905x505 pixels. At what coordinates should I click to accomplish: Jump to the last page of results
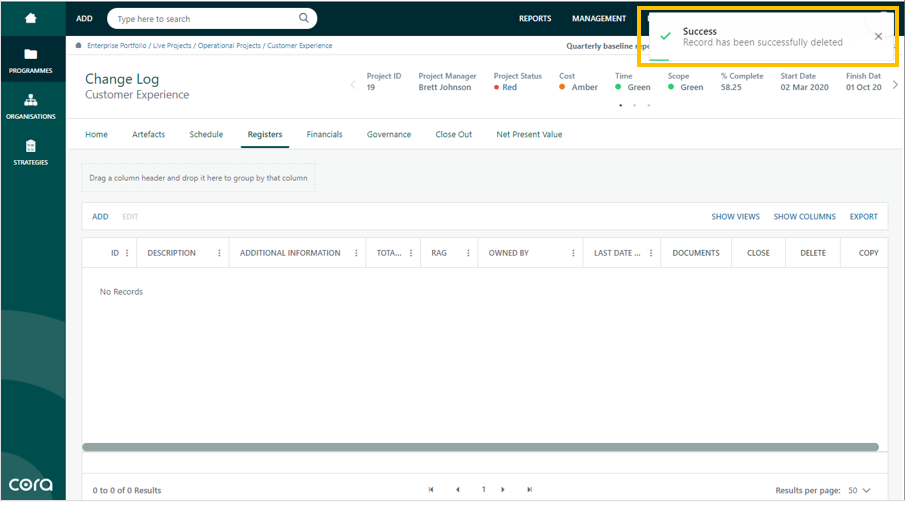(529, 489)
